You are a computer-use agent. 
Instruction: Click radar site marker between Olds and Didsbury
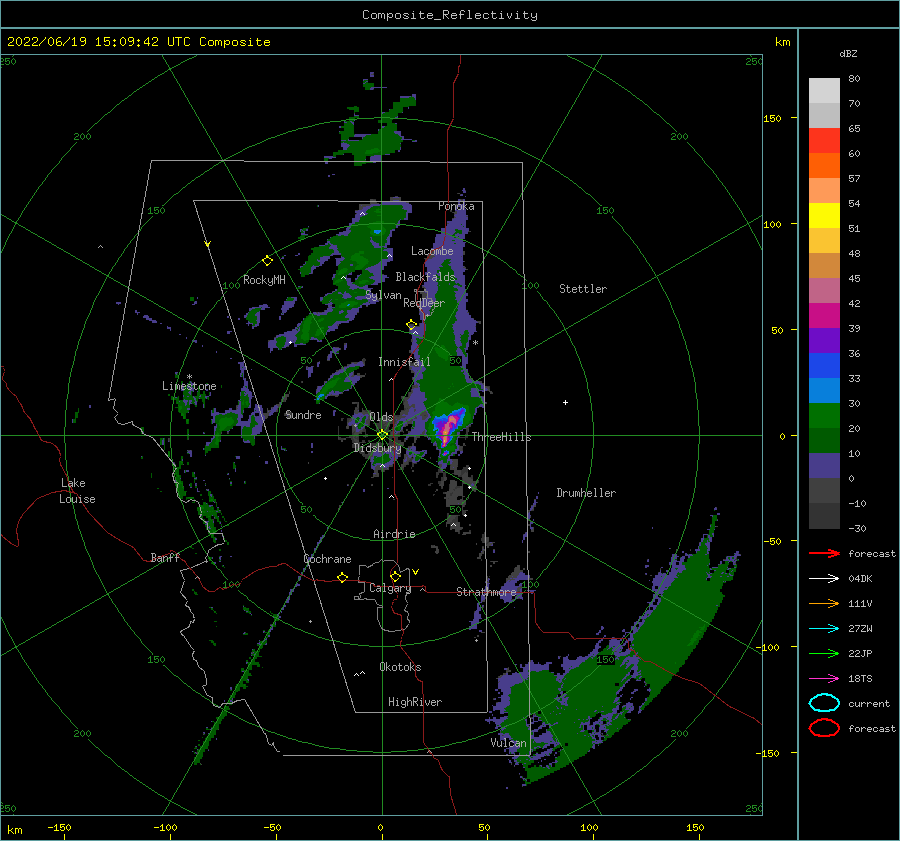point(382,435)
